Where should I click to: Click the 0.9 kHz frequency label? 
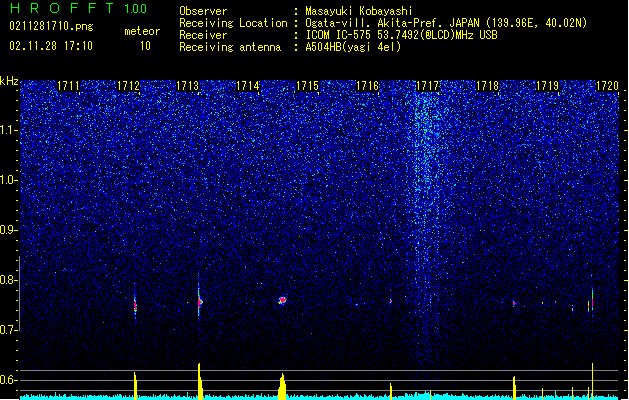pos(8,230)
